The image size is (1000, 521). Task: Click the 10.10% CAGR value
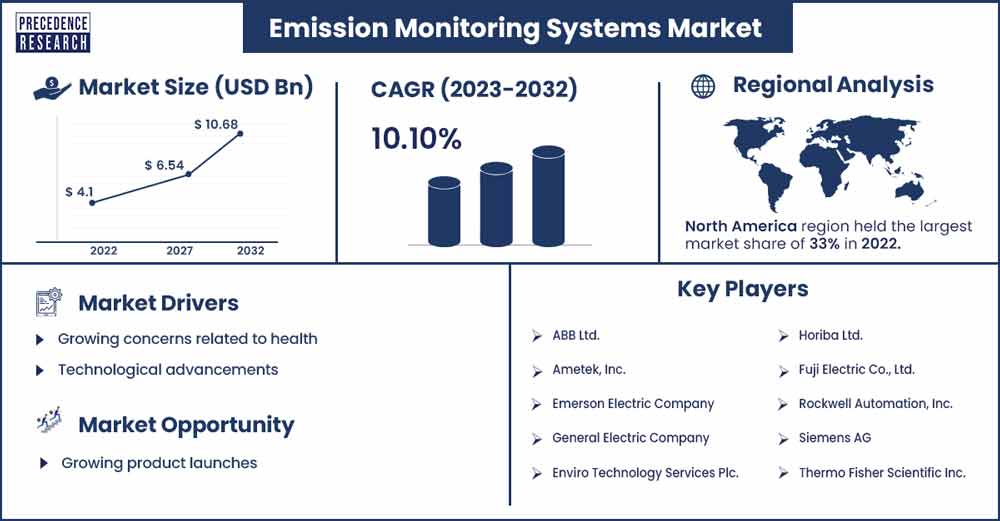(416, 139)
